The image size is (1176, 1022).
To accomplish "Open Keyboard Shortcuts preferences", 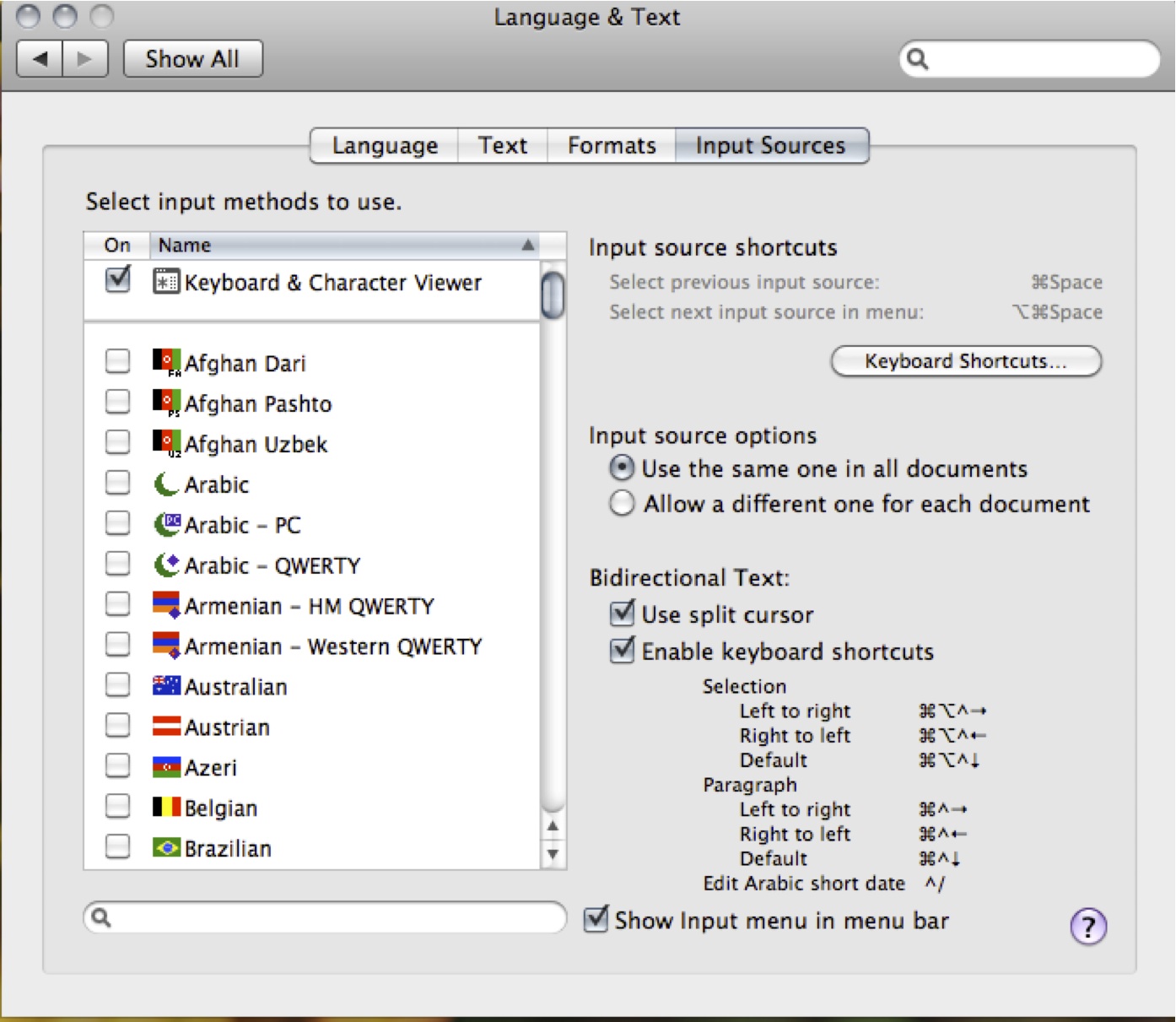I will (x=966, y=361).
